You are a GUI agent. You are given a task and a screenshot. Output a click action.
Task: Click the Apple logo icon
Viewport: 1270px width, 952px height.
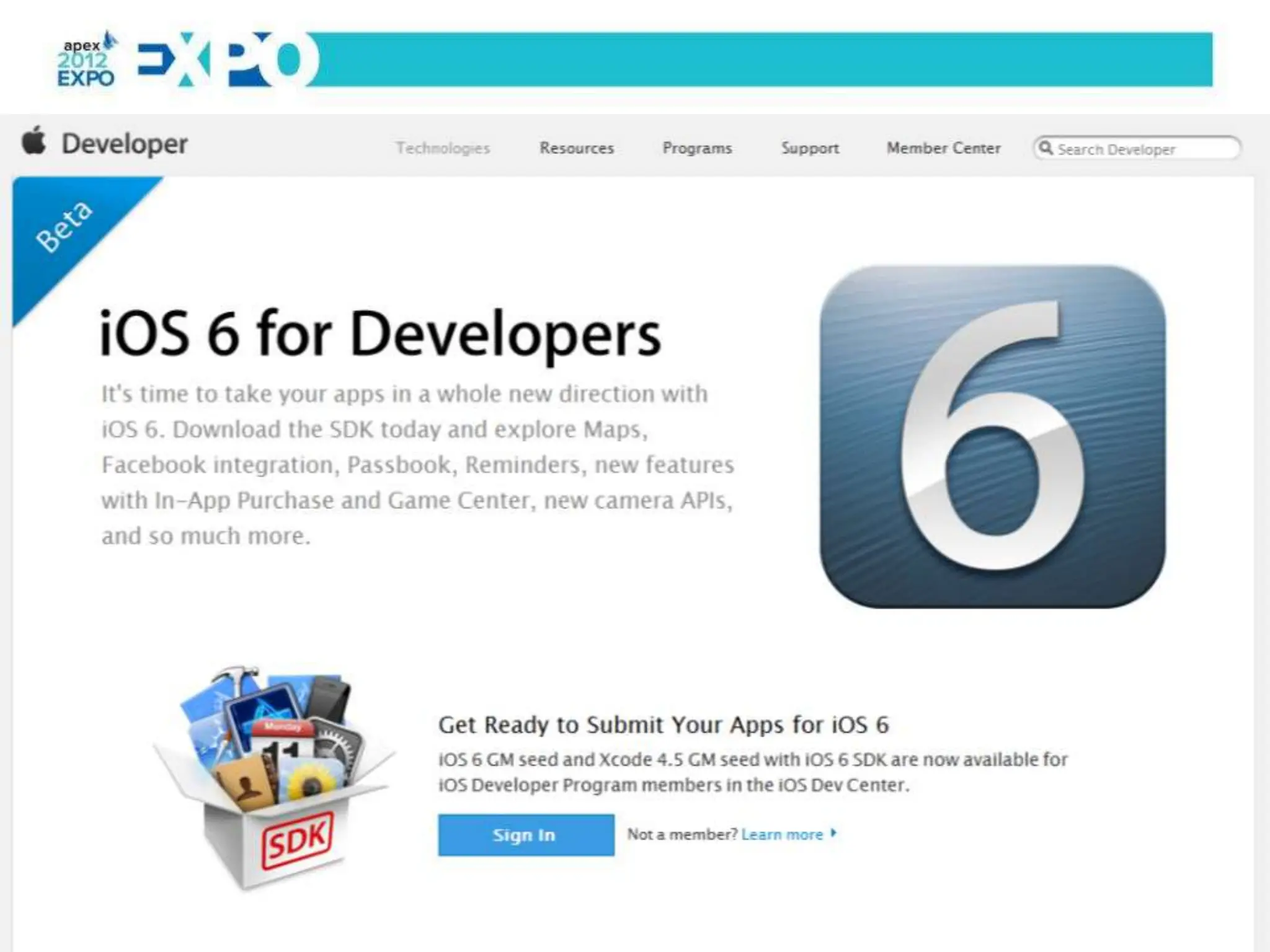[34, 141]
